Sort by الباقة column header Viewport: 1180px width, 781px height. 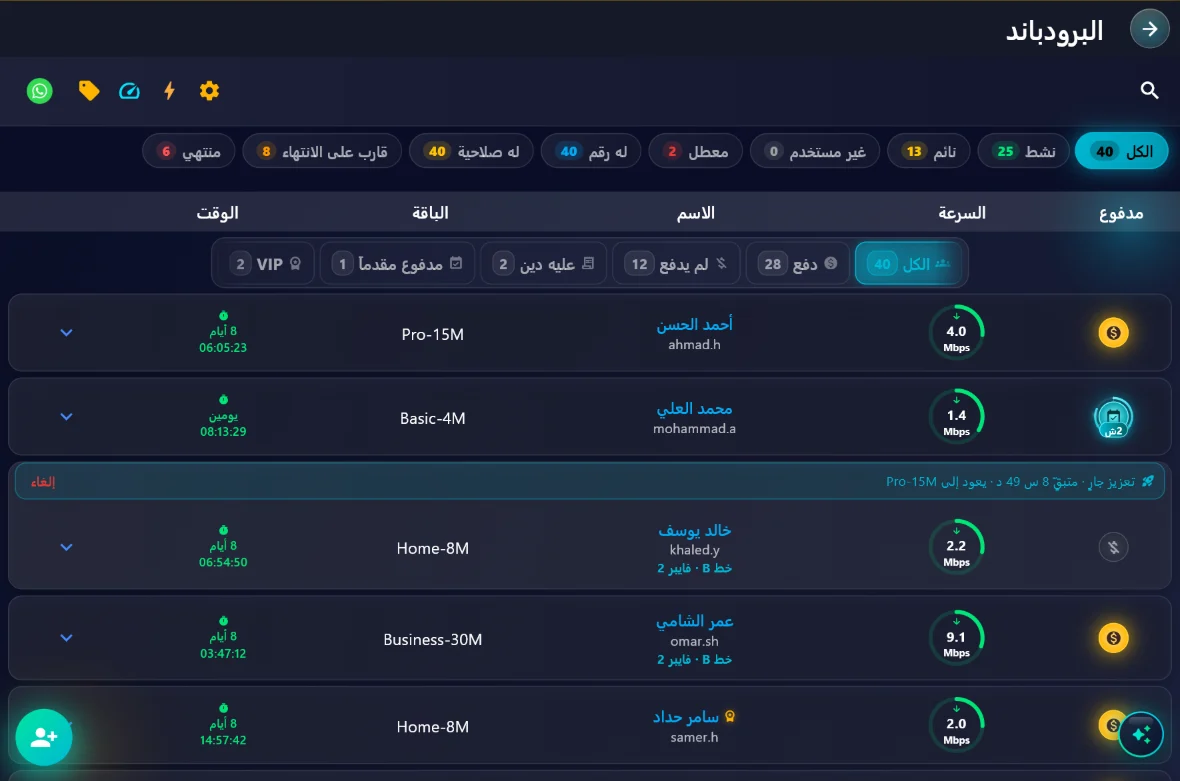[430, 213]
